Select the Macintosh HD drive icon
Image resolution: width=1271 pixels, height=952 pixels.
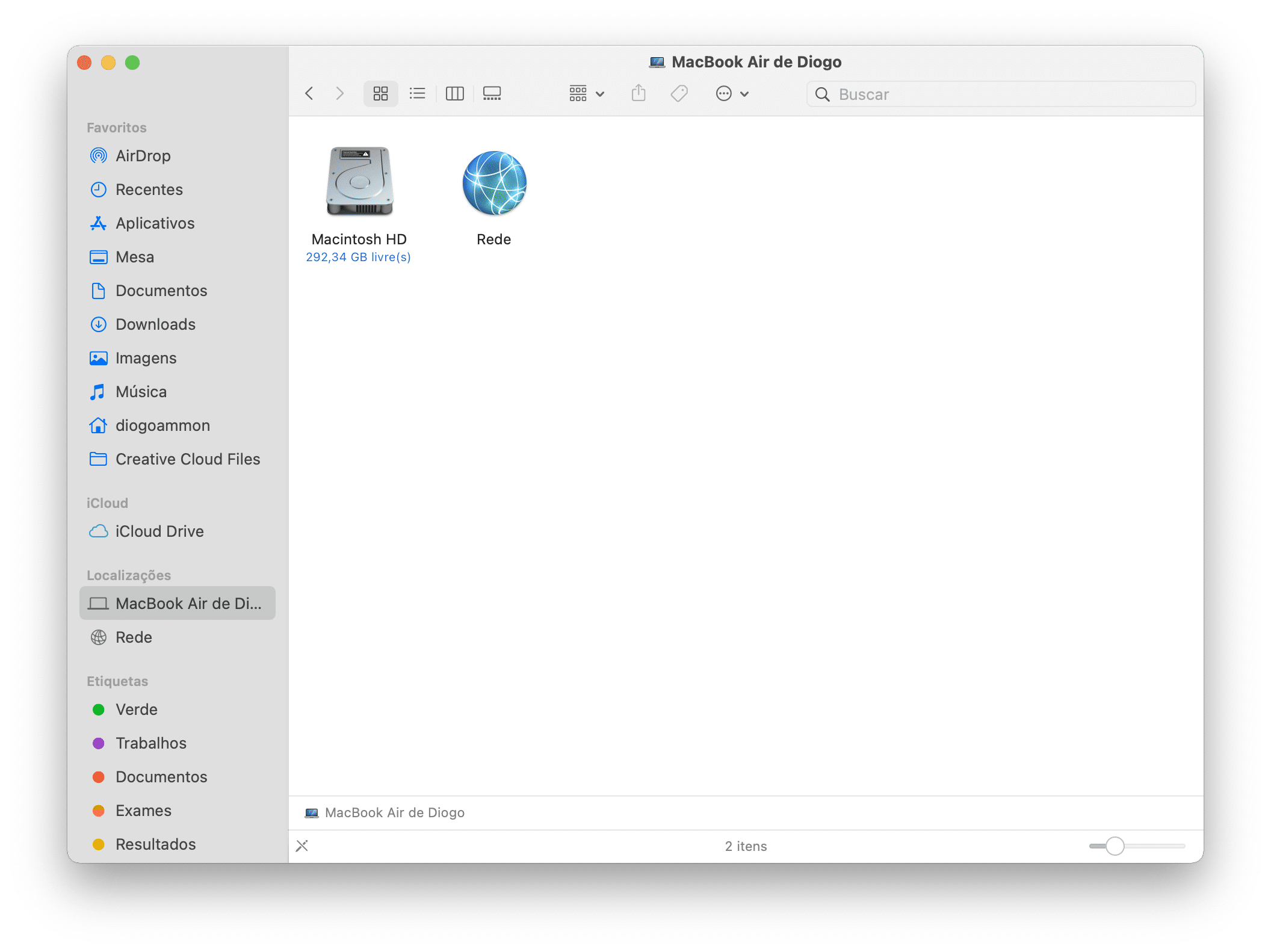tap(359, 182)
